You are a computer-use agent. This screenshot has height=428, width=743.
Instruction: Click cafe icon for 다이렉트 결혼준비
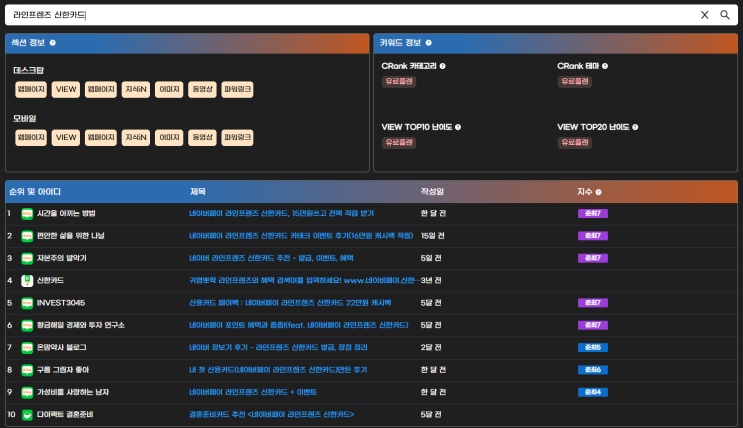click(27, 415)
